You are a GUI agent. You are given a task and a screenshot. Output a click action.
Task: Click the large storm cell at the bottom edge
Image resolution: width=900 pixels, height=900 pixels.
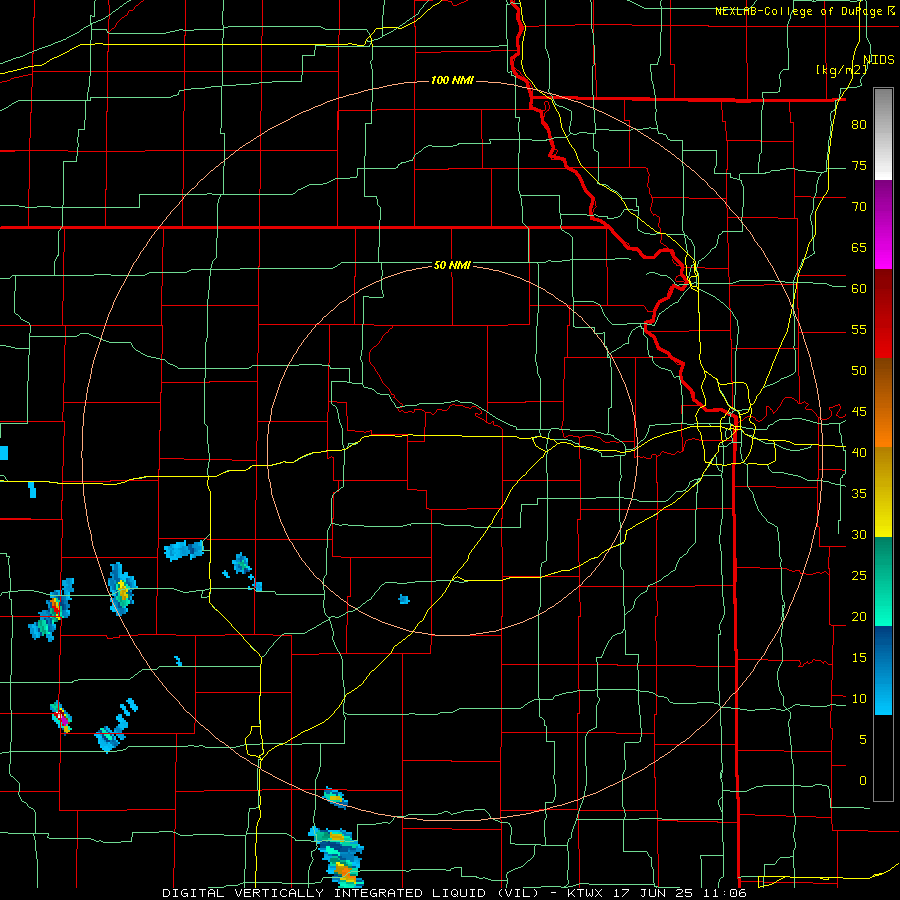(338, 857)
